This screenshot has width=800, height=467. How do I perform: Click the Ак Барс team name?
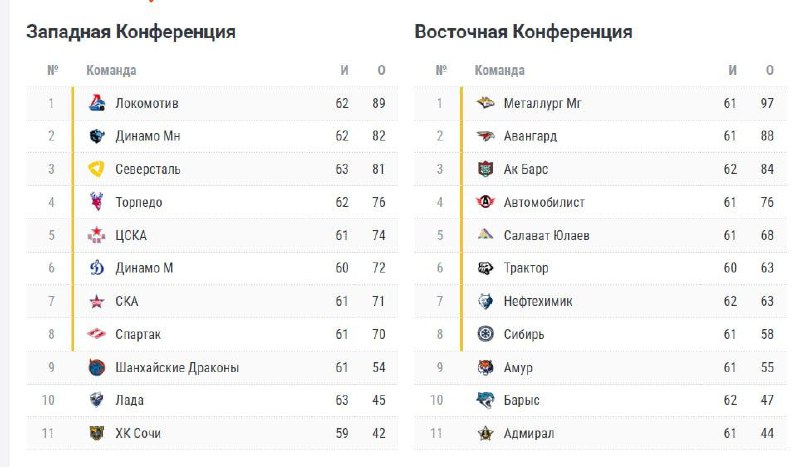[x=526, y=169]
